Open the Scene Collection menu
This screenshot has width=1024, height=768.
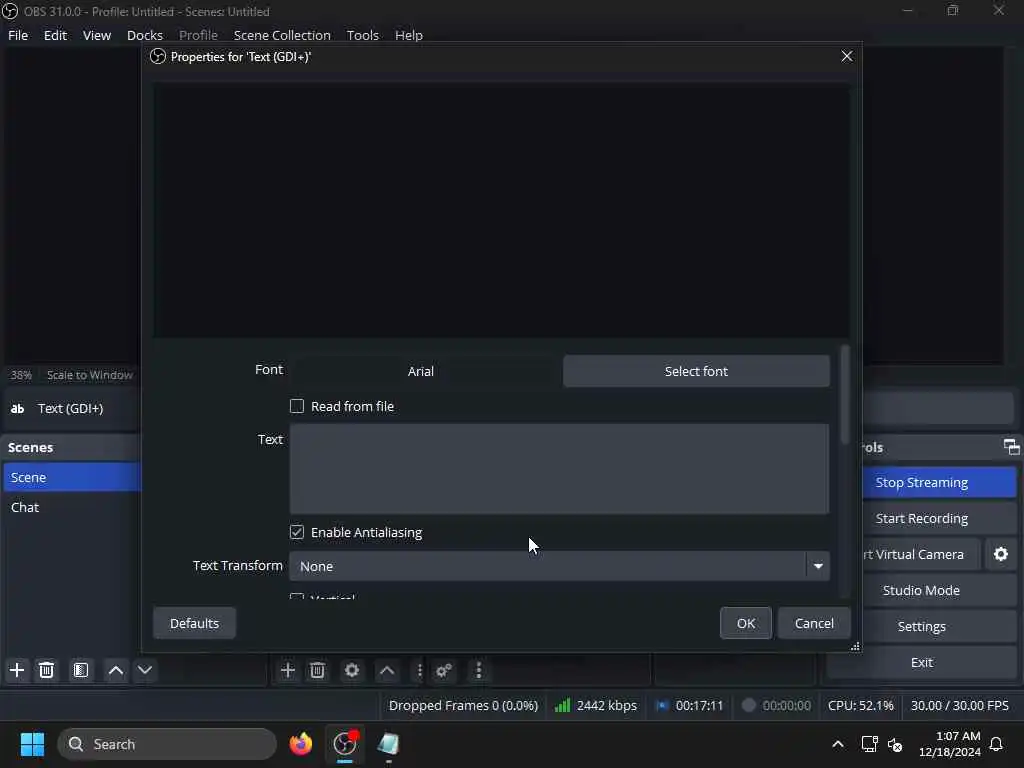click(282, 35)
